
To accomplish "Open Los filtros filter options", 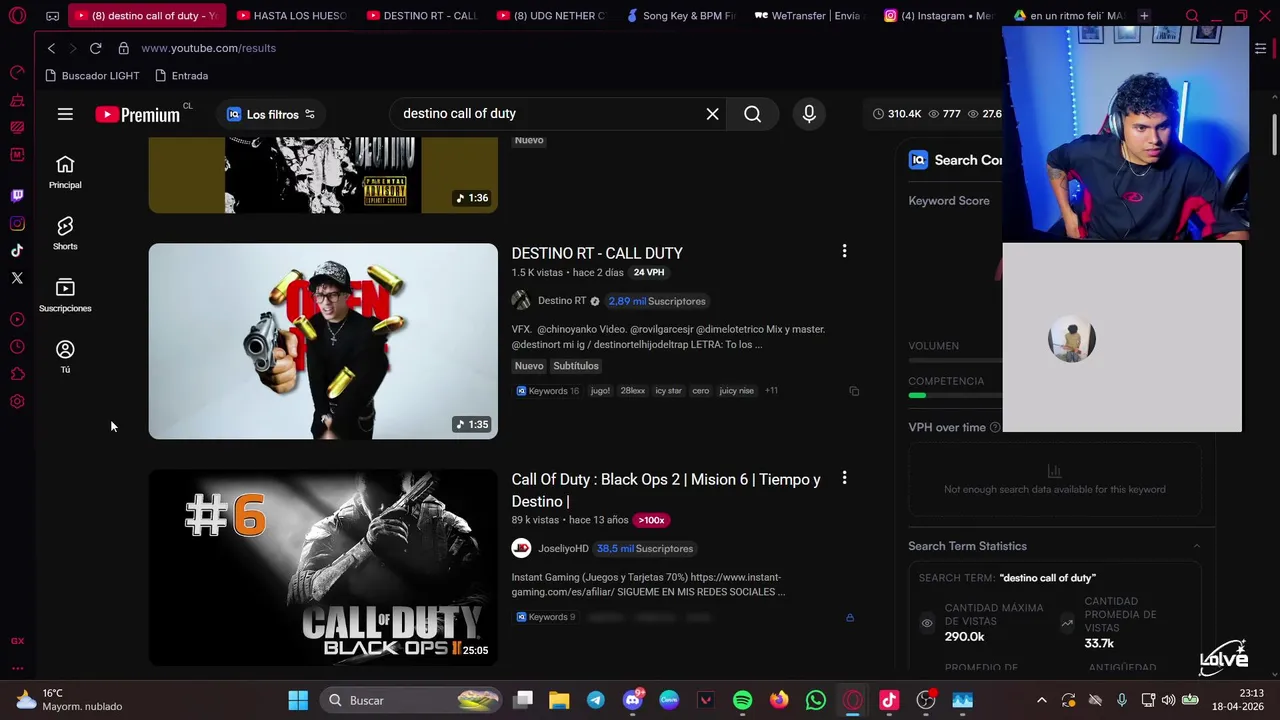I will click(x=271, y=114).
